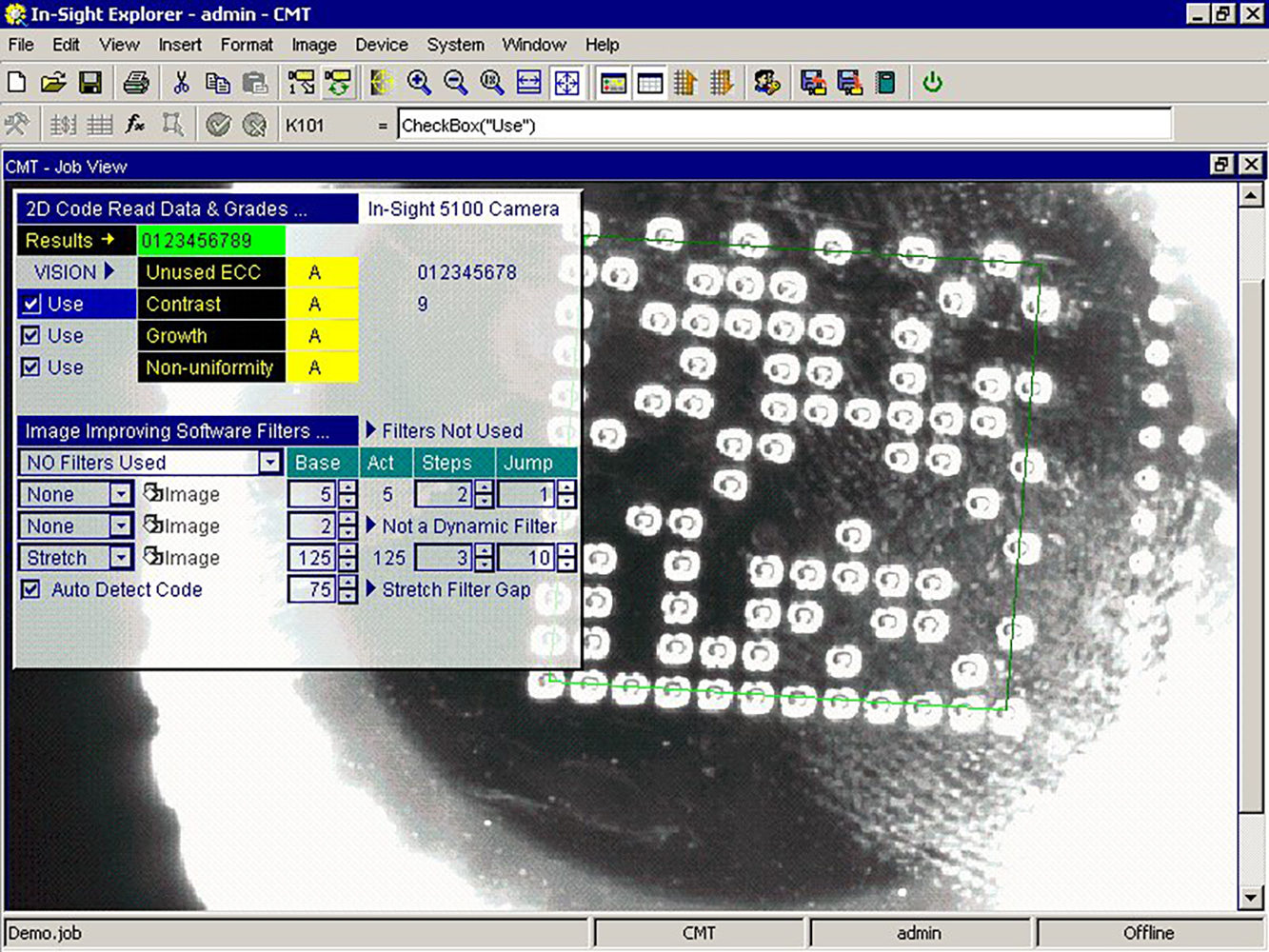Toggle the Custom View toolbar icon
Image resolution: width=1269 pixels, height=952 pixels.
(613, 83)
